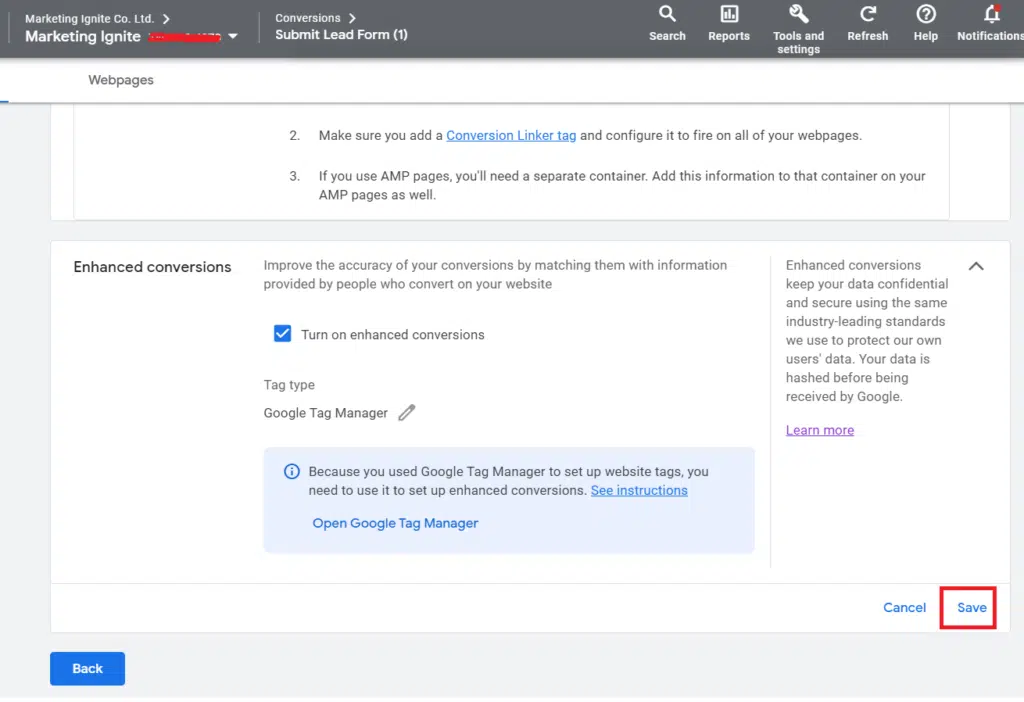
Task: Open the Conversion Linker tag link
Action: 511,135
